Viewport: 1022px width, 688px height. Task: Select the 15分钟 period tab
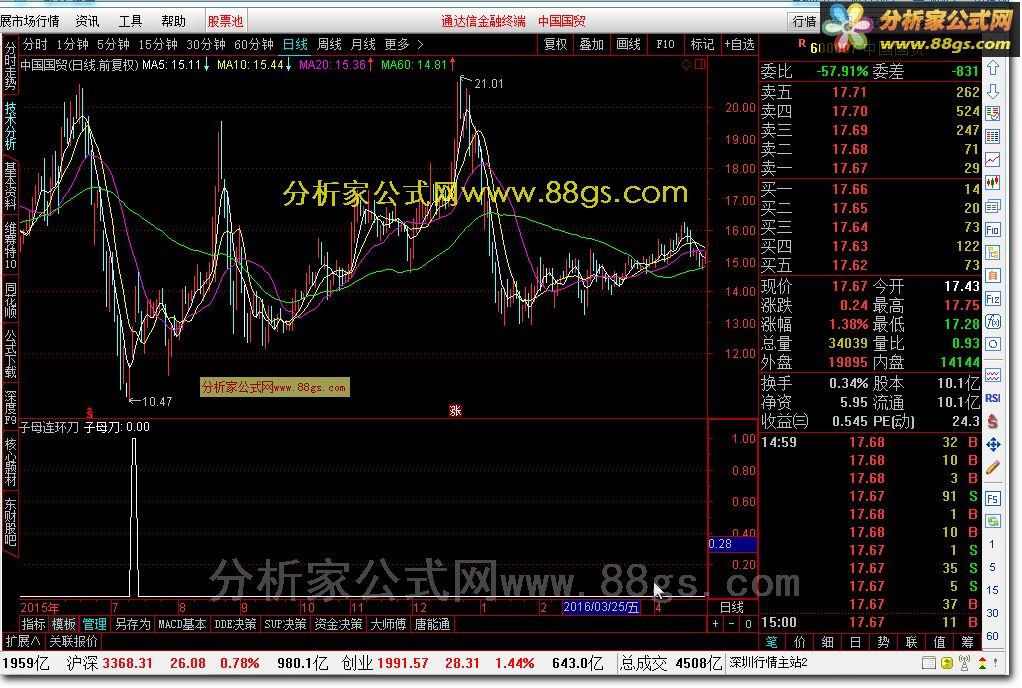coord(158,44)
